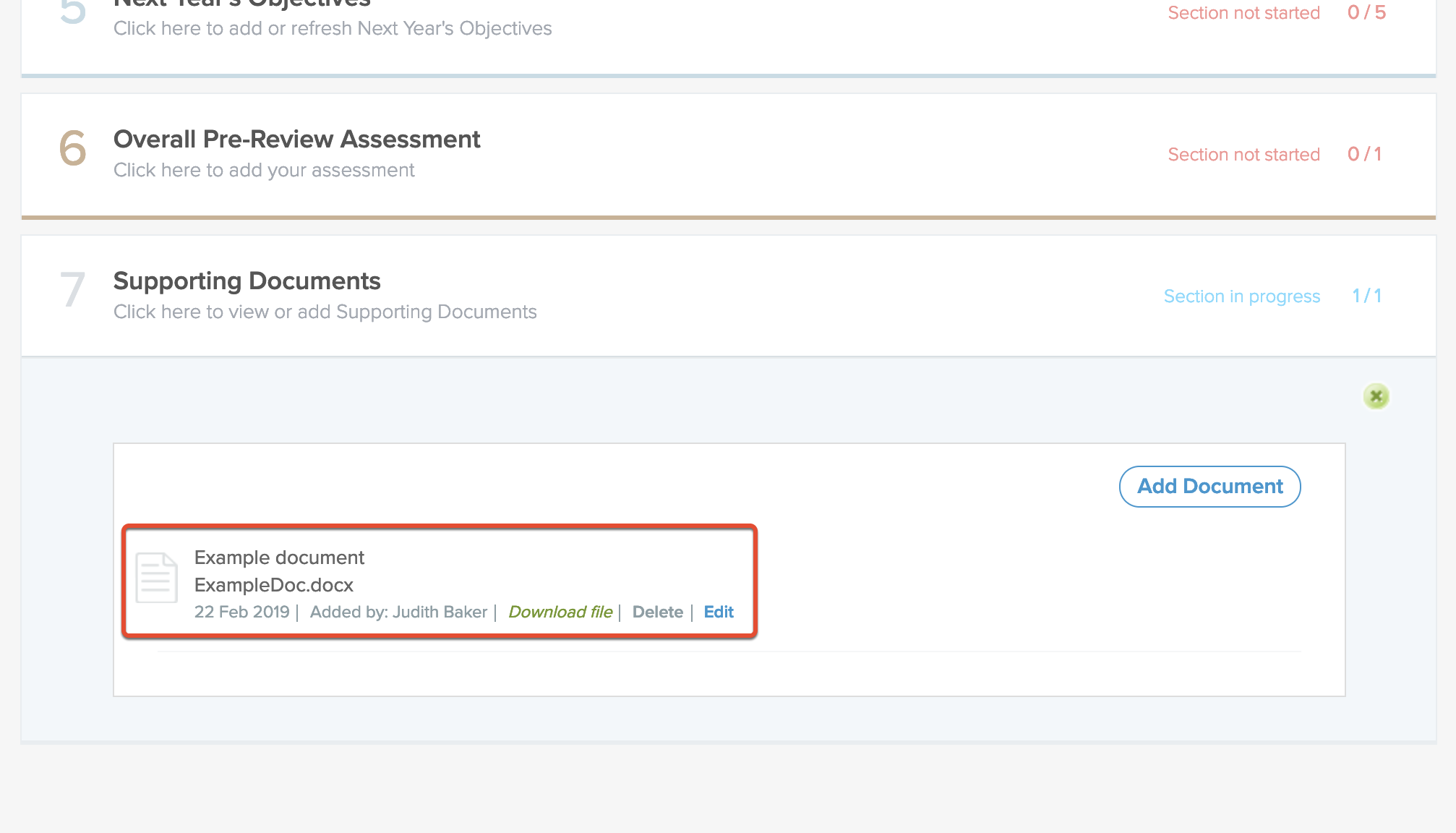Click the large section number 6
This screenshot has width=1456, height=833.
[x=72, y=148]
